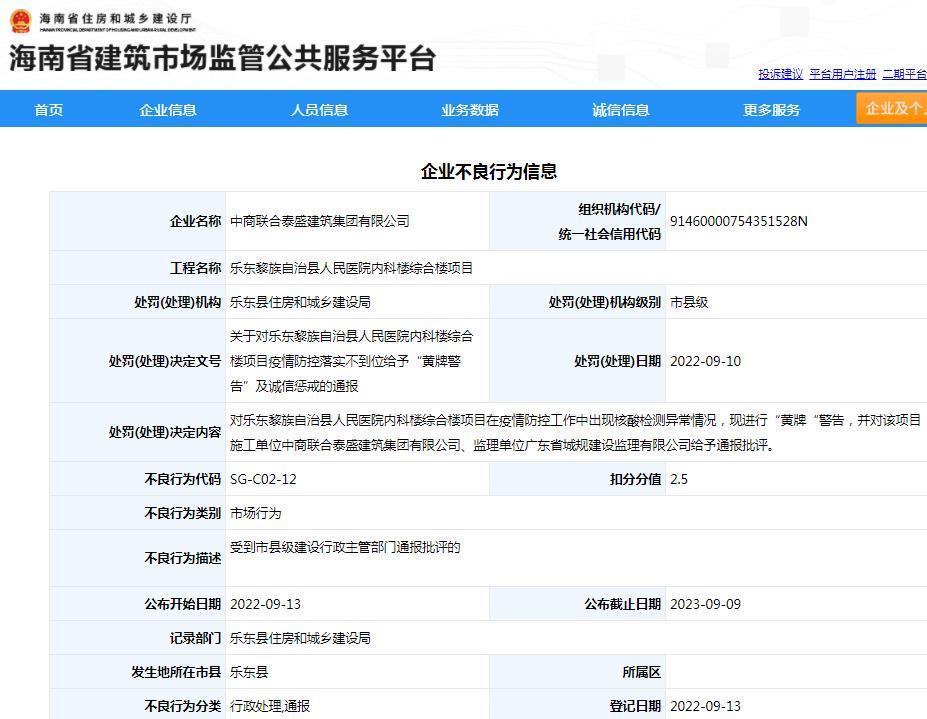Click the credit code 91460000754351528N
Image resolution: width=927 pixels, height=719 pixels.
tap(738, 221)
